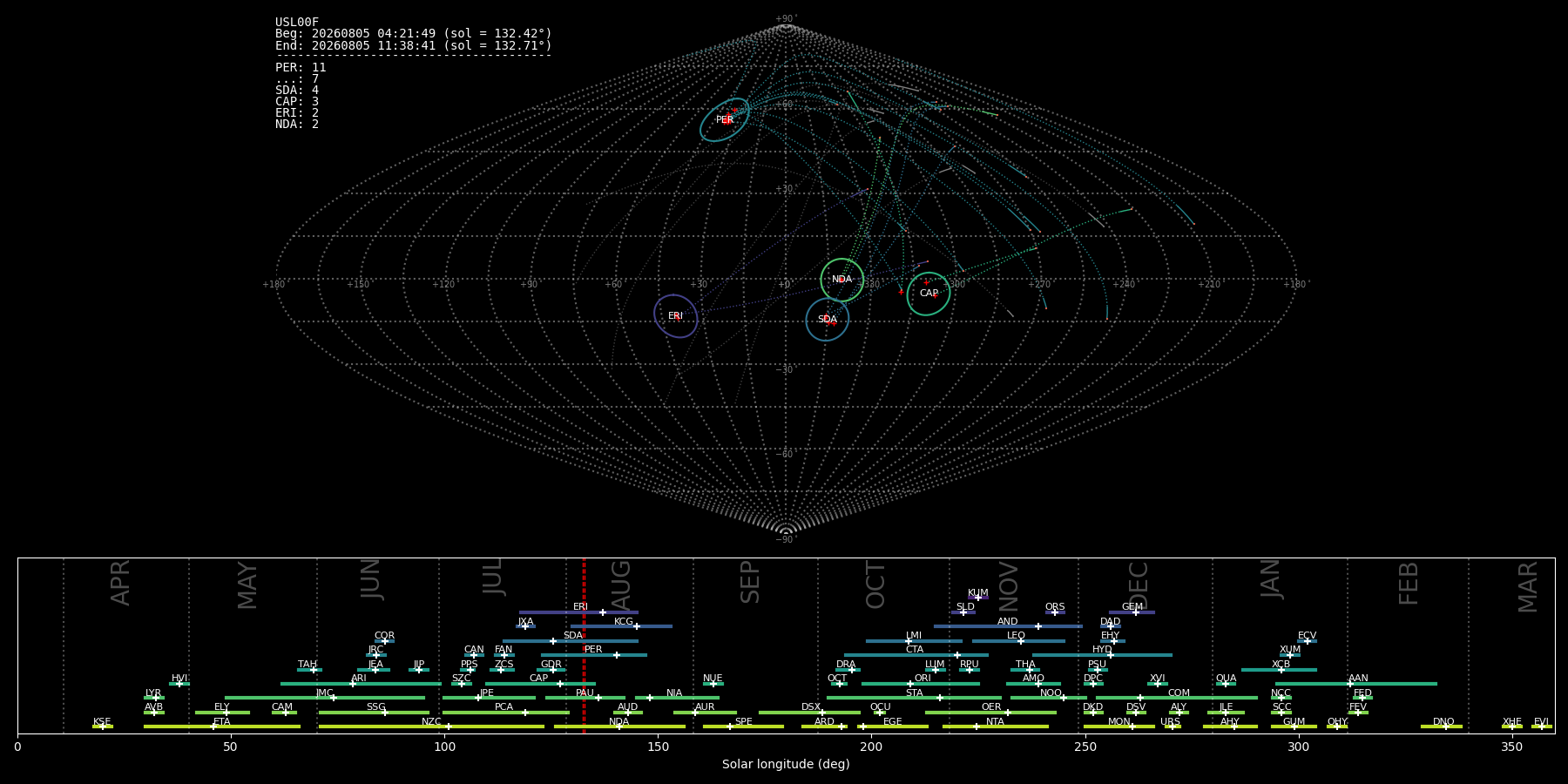Click the PER radiant circle on sky map
The image size is (1568, 784).
(725, 120)
